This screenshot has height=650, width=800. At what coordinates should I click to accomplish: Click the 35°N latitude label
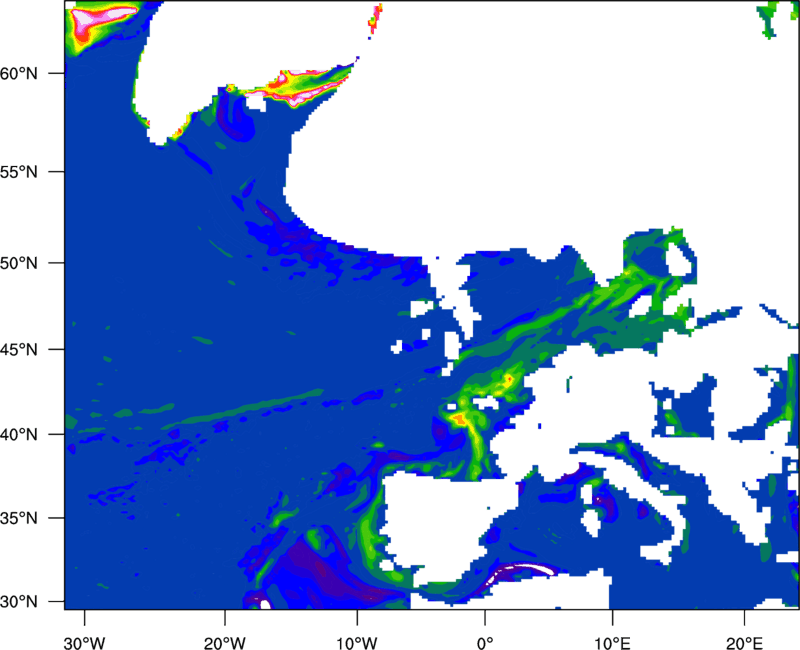(x=19, y=518)
